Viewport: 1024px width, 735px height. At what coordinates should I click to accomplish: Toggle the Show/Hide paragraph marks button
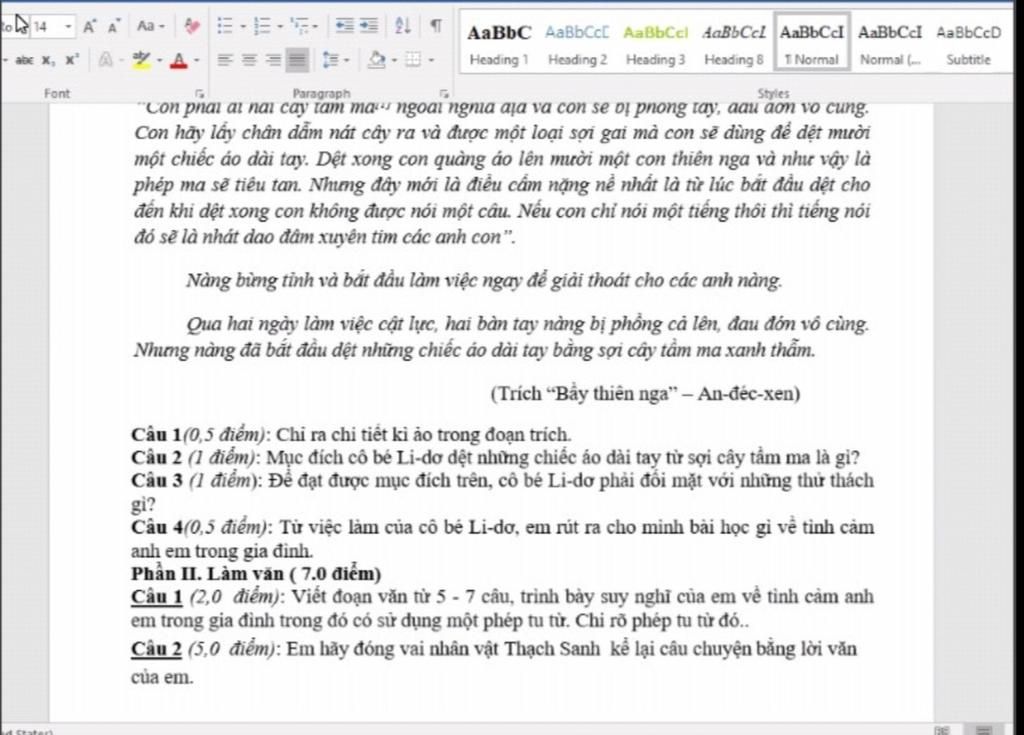[436, 25]
